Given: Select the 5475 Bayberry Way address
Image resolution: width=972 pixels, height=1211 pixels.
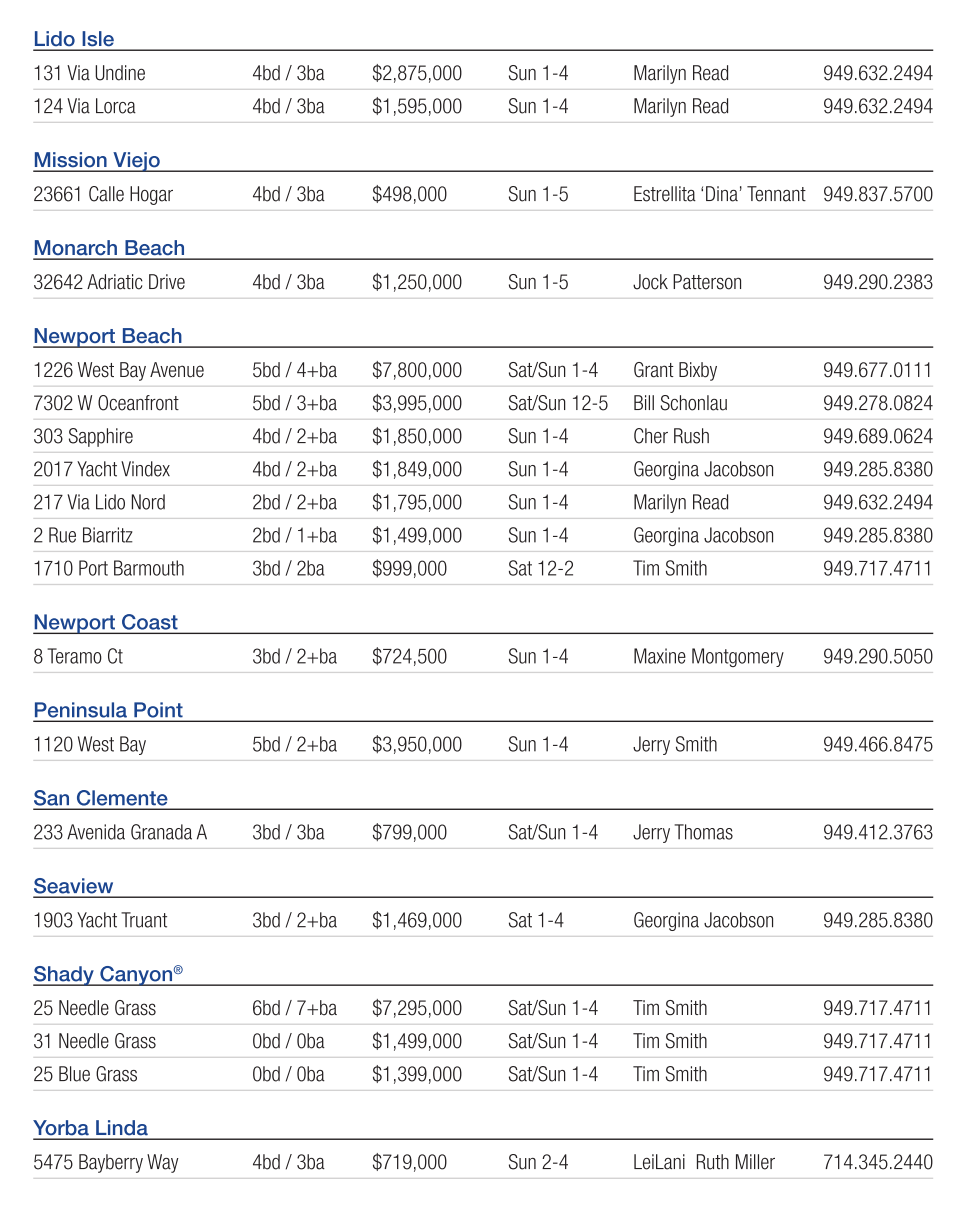Looking at the screenshot, I should coord(106,1162).
